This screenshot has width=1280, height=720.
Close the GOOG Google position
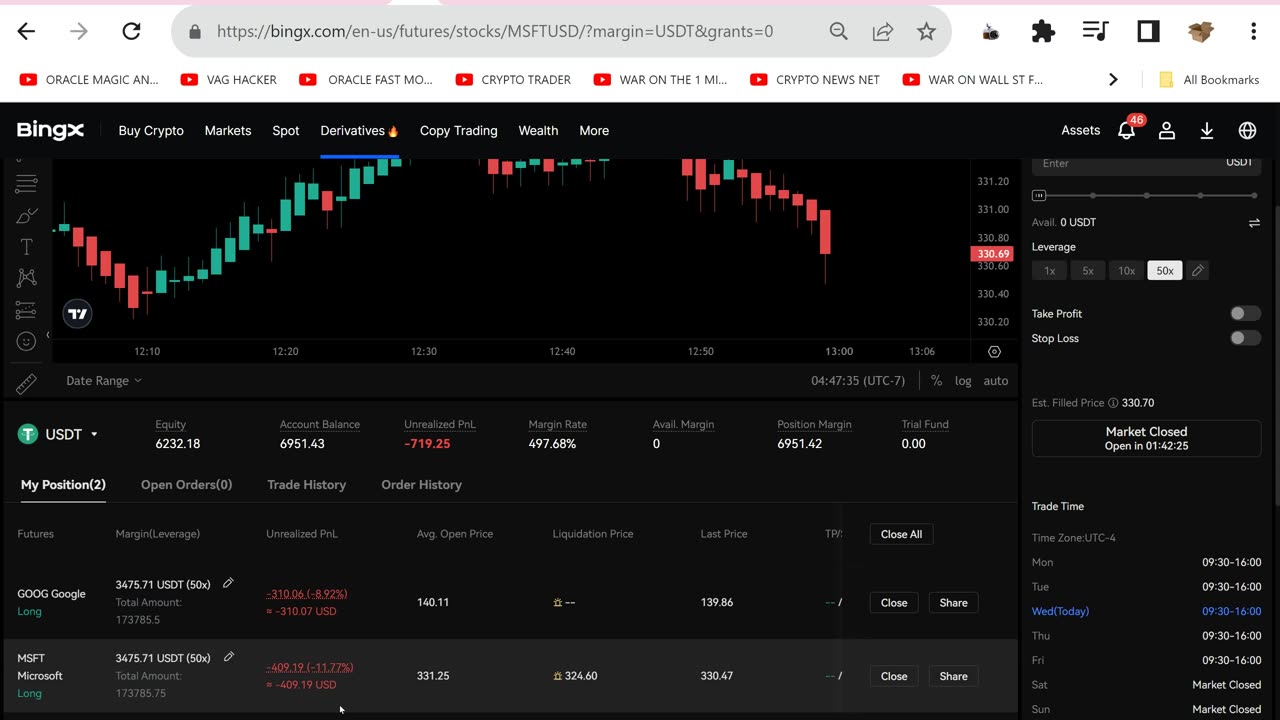tap(894, 603)
